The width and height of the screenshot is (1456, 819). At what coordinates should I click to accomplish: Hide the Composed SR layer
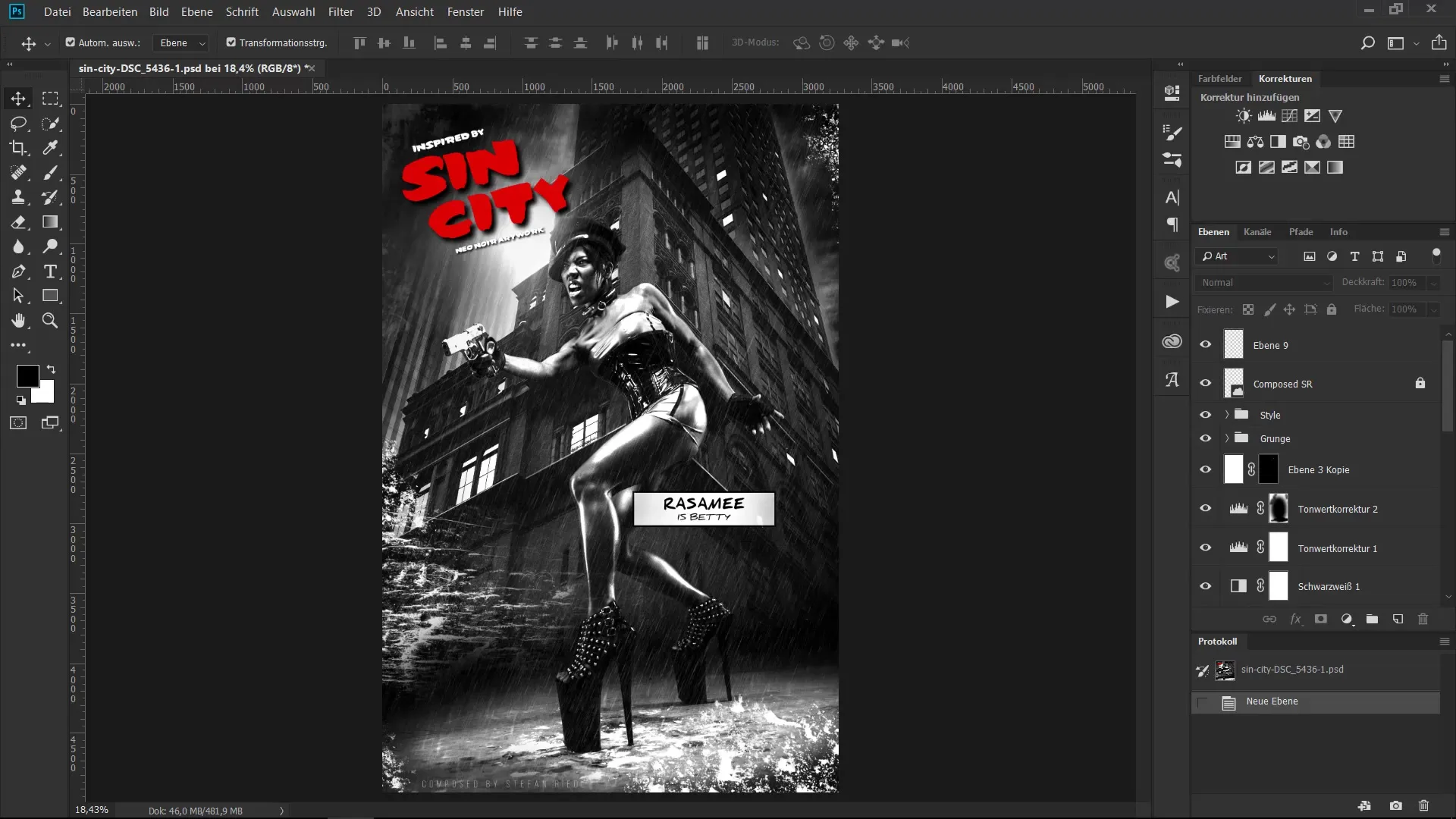[x=1205, y=384]
